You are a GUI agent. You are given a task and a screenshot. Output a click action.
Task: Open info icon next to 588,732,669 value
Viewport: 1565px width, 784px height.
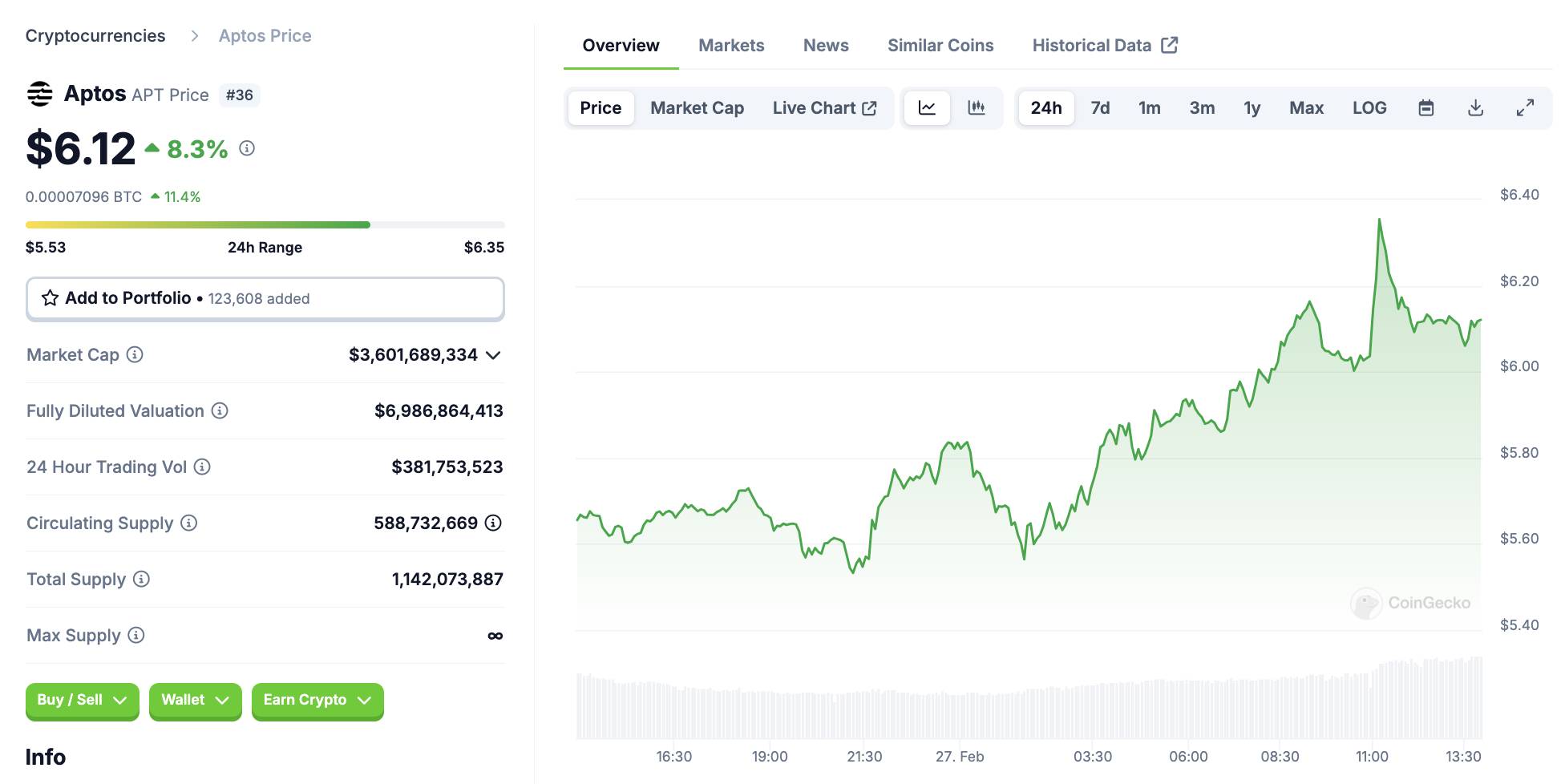tap(493, 523)
